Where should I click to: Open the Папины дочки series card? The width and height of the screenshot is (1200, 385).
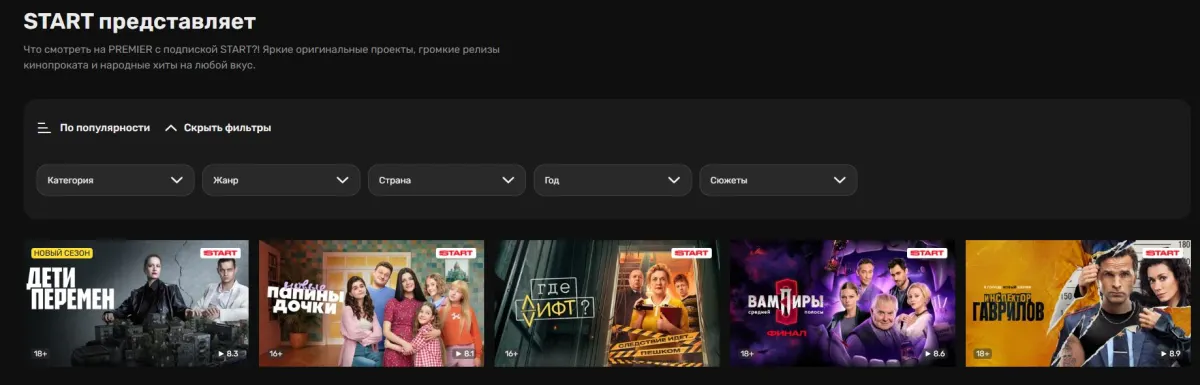point(371,303)
